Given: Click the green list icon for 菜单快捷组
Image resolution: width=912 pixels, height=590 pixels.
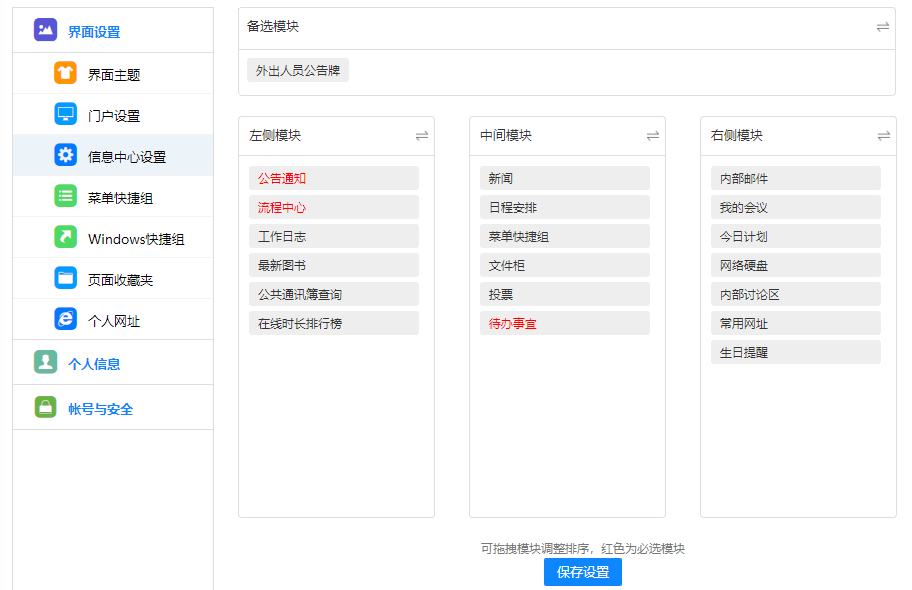Looking at the screenshot, I should tap(65, 196).
